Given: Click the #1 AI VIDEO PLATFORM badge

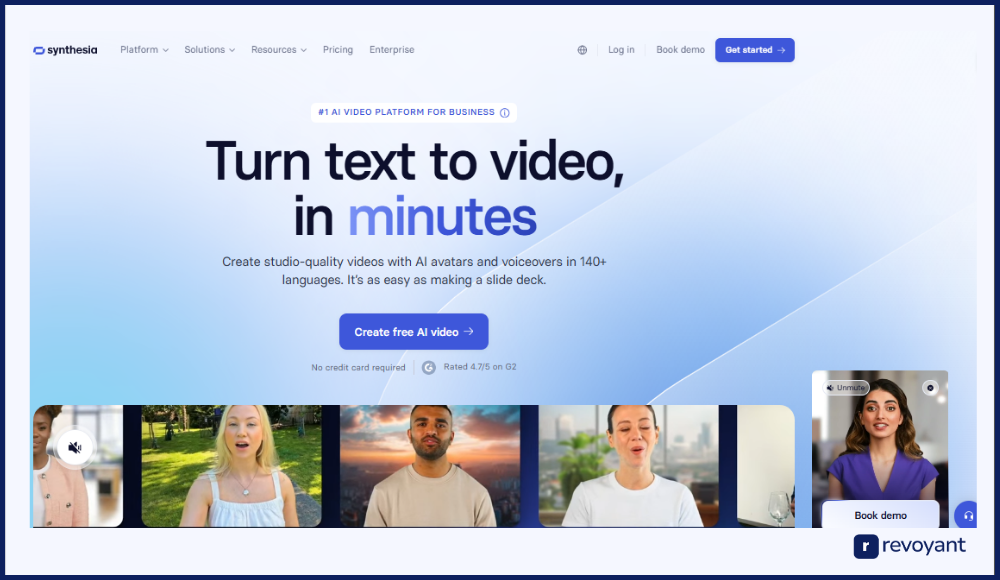Looking at the screenshot, I should (x=414, y=112).
